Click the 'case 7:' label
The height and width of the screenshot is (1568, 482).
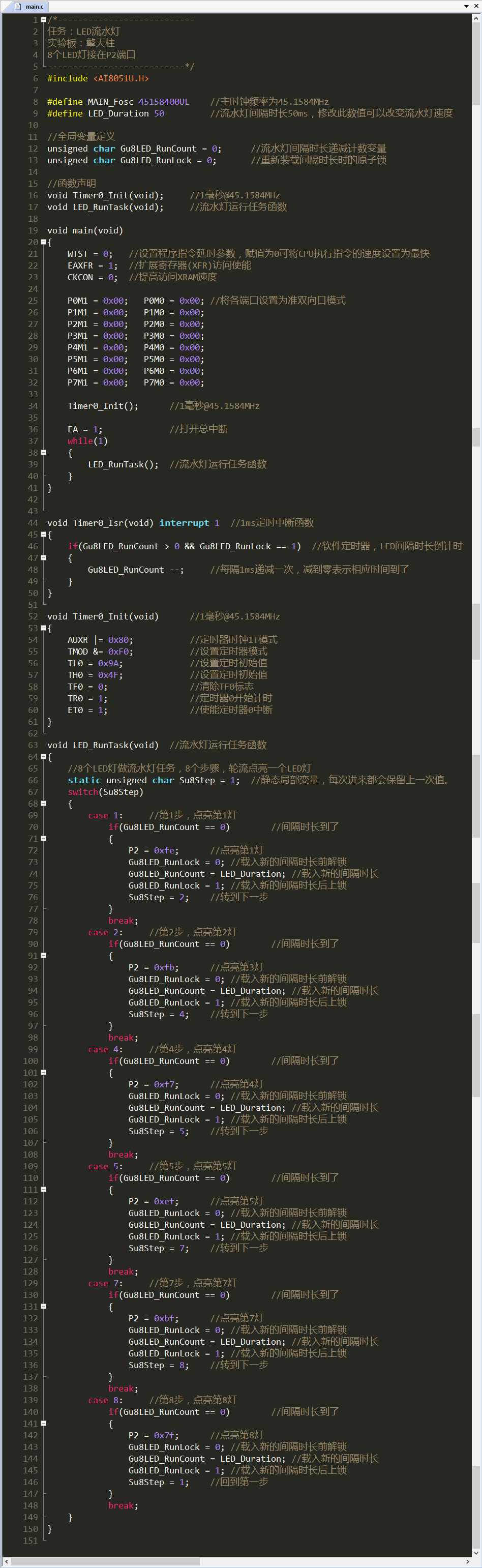(x=105, y=1283)
